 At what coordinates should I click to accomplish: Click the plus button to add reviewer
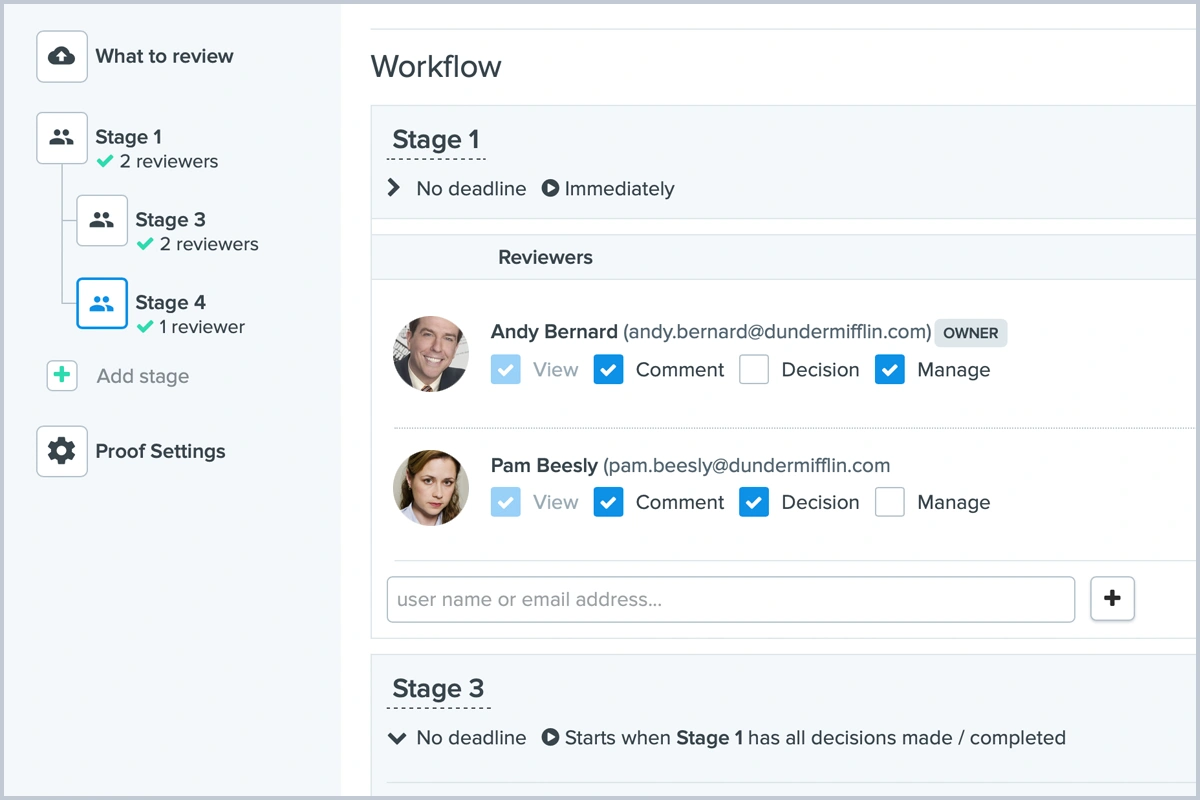point(1112,599)
